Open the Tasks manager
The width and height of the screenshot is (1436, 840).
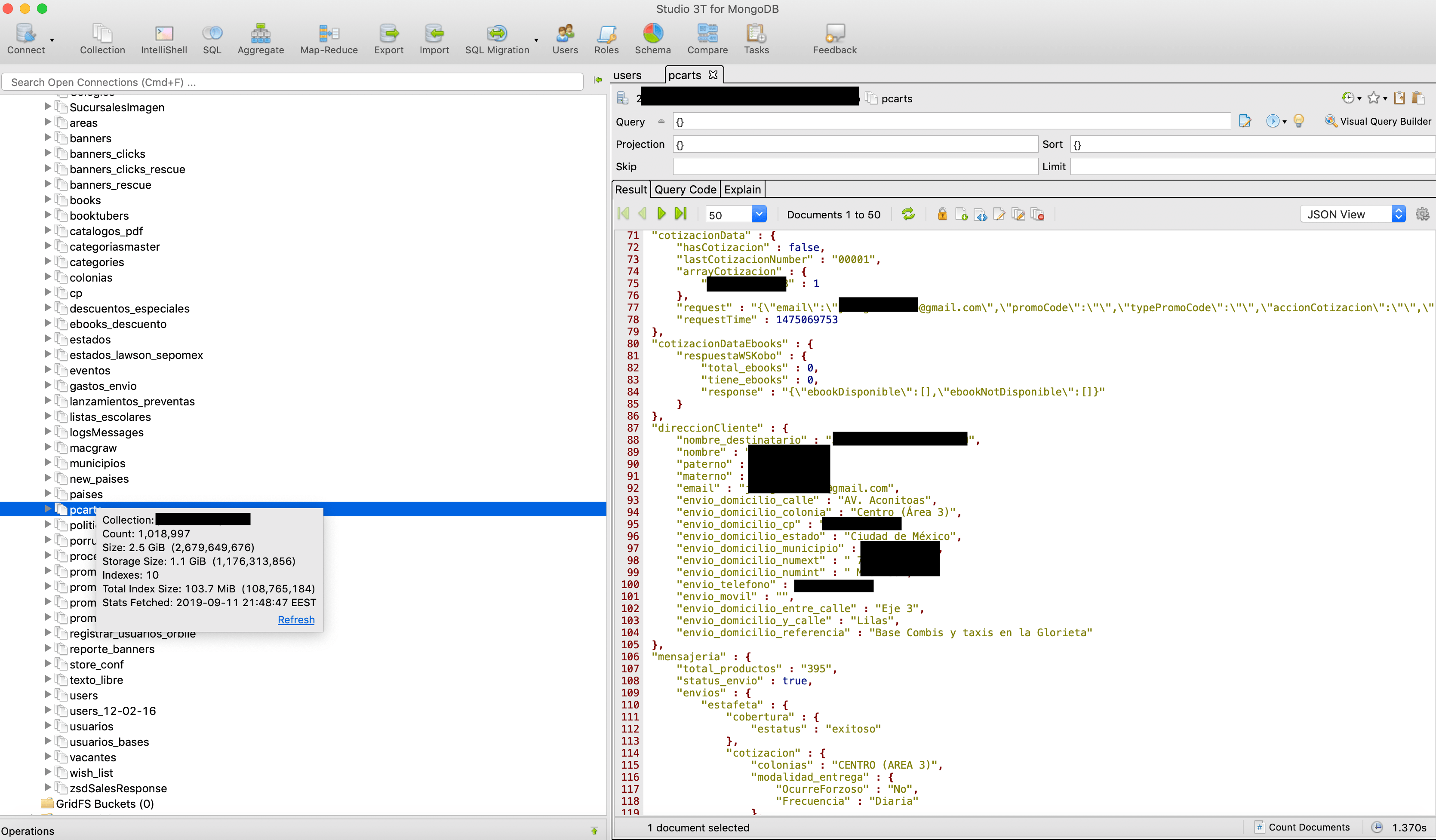(756, 39)
